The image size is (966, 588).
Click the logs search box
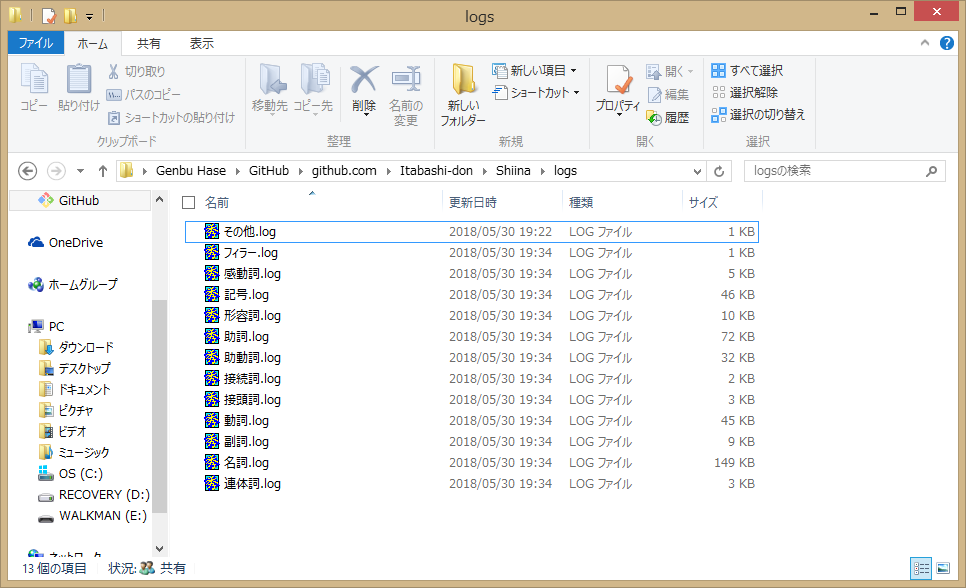pos(835,171)
